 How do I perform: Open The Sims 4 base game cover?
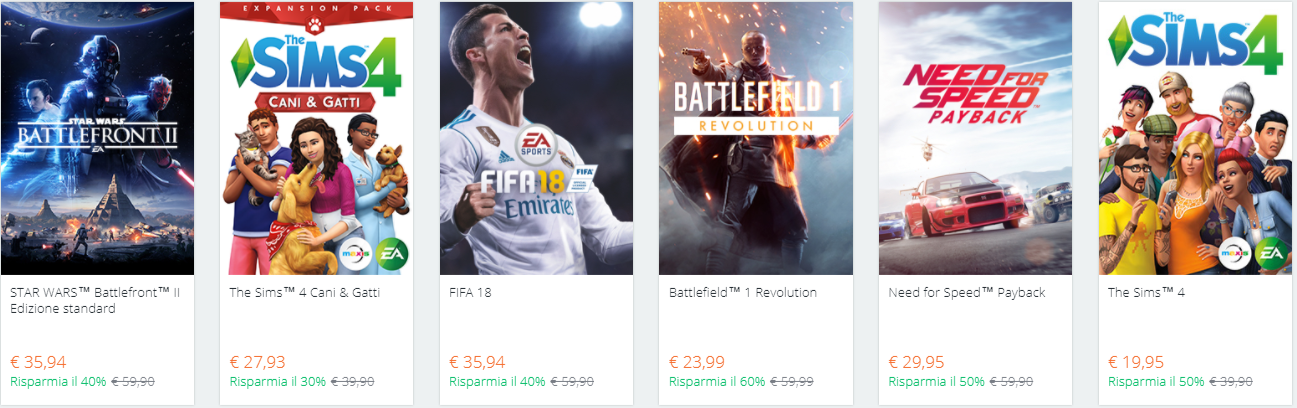(1195, 138)
